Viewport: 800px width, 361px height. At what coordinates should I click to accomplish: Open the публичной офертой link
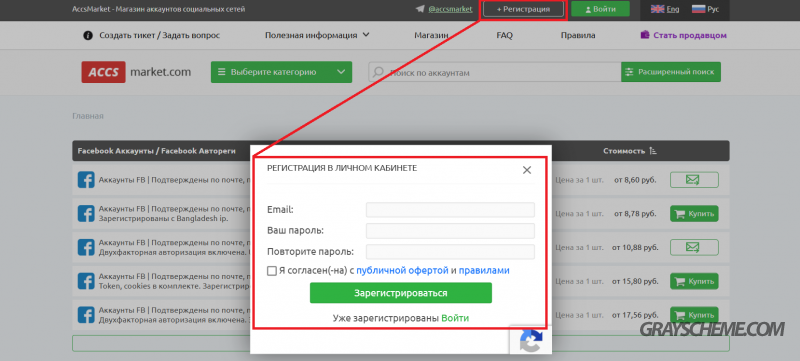[402, 270]
